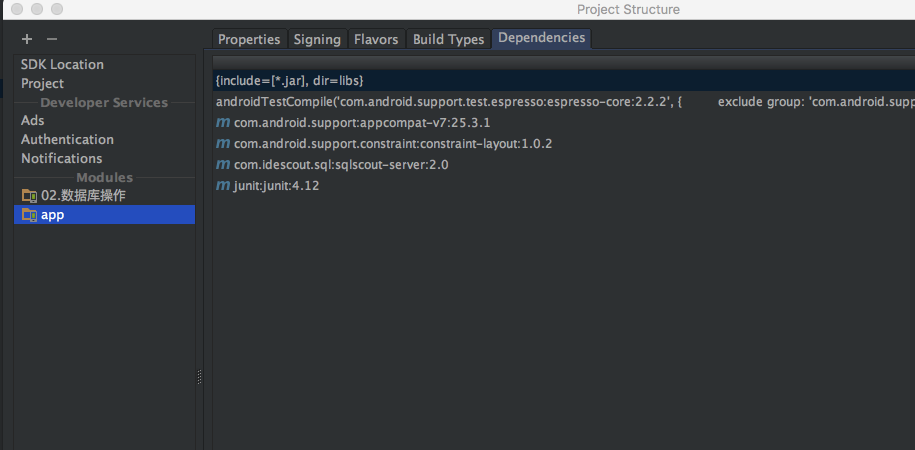Open the Project settings entry
Viewport: 915px width, 450px height.
[x=42, y=83]
